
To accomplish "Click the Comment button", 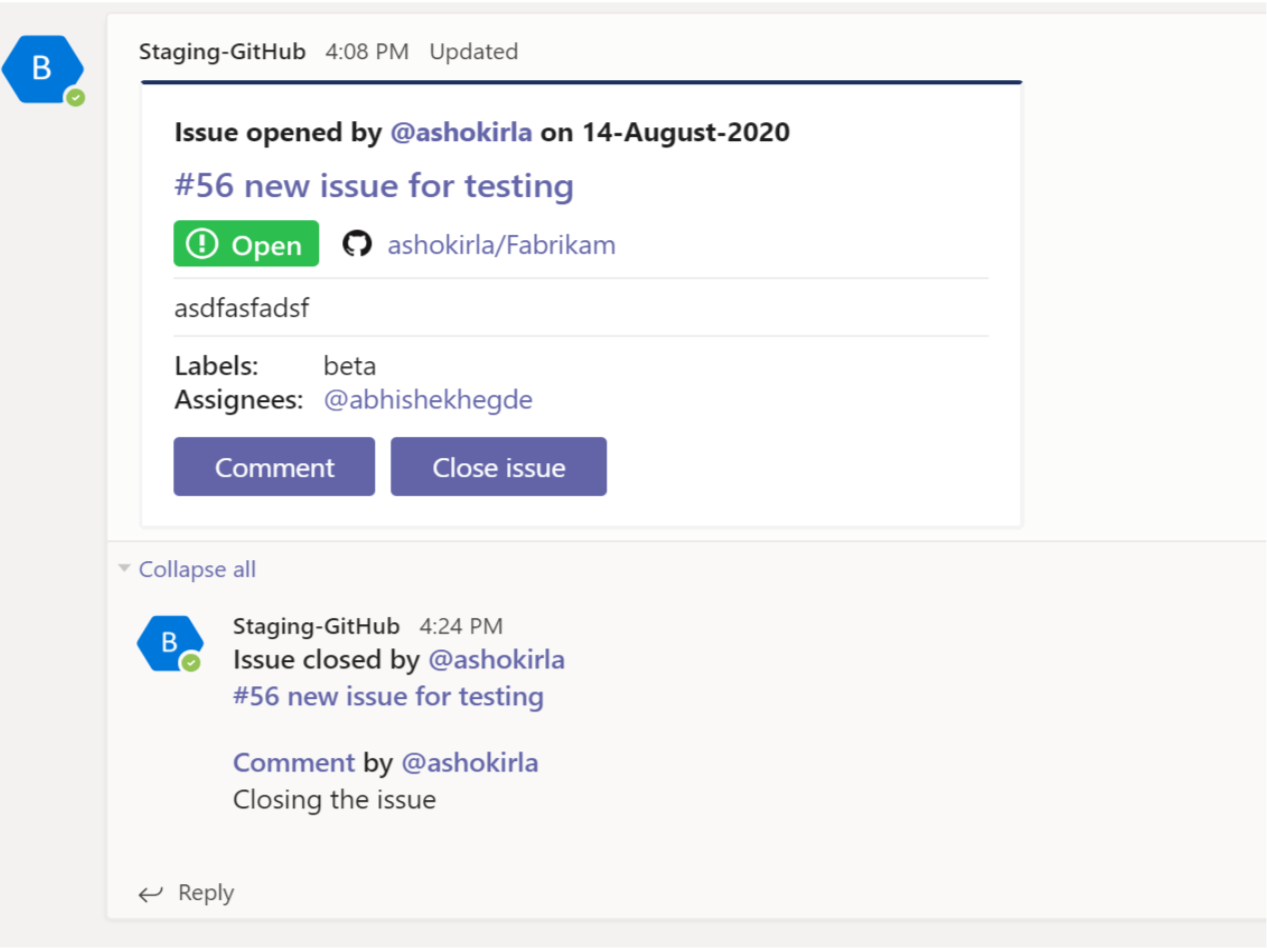I will click(x=273, y=466).
